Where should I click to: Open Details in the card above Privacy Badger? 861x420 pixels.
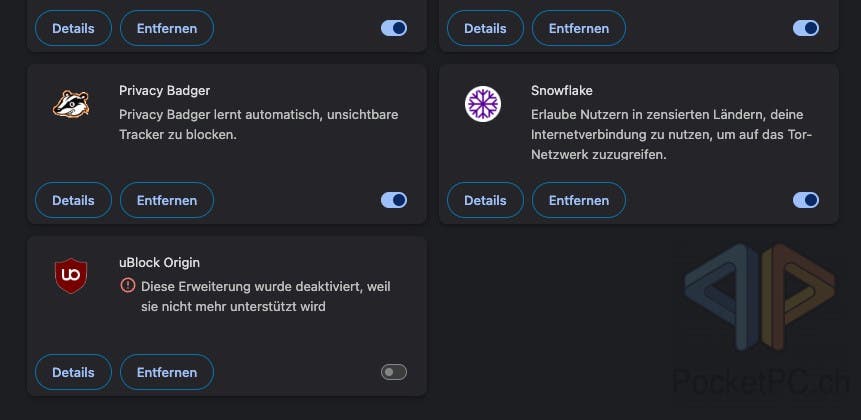pos(73,28)
